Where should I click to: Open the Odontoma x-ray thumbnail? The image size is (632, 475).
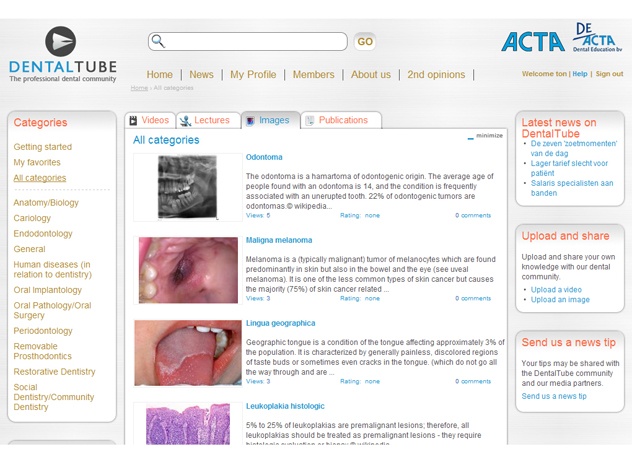(187, 187)
